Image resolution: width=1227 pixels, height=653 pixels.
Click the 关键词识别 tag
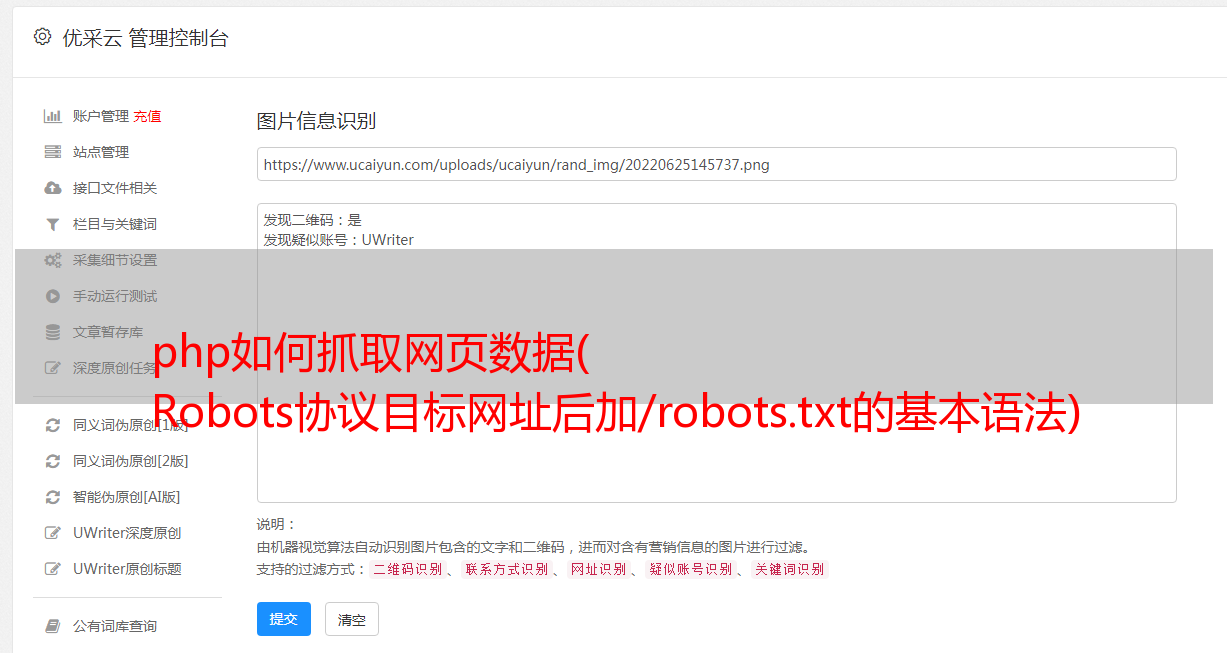(x=790, y=569)
